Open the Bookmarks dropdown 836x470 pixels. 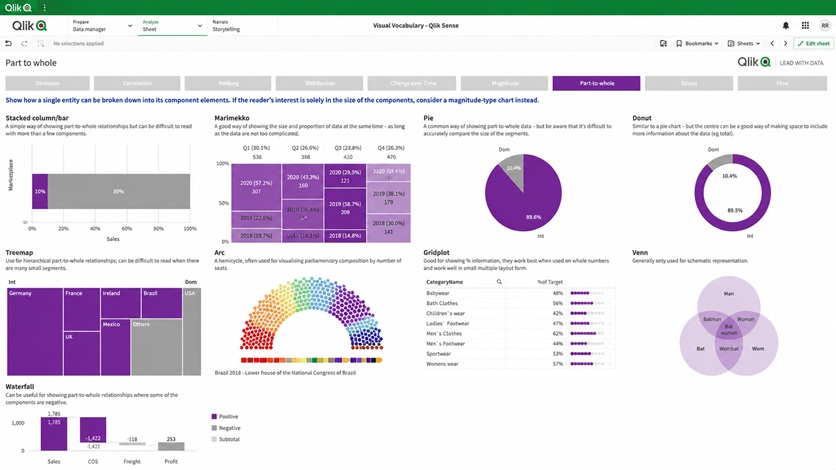point(697,43)
